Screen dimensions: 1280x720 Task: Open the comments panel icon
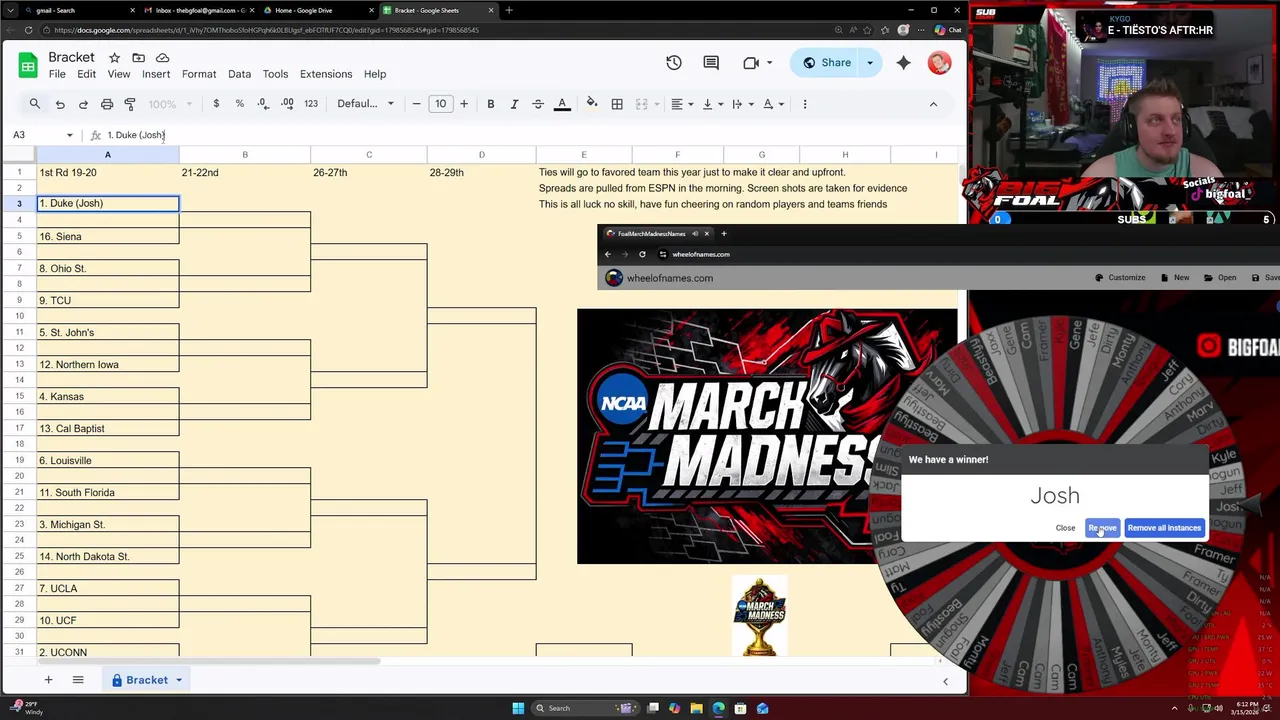tap(711, 63)
